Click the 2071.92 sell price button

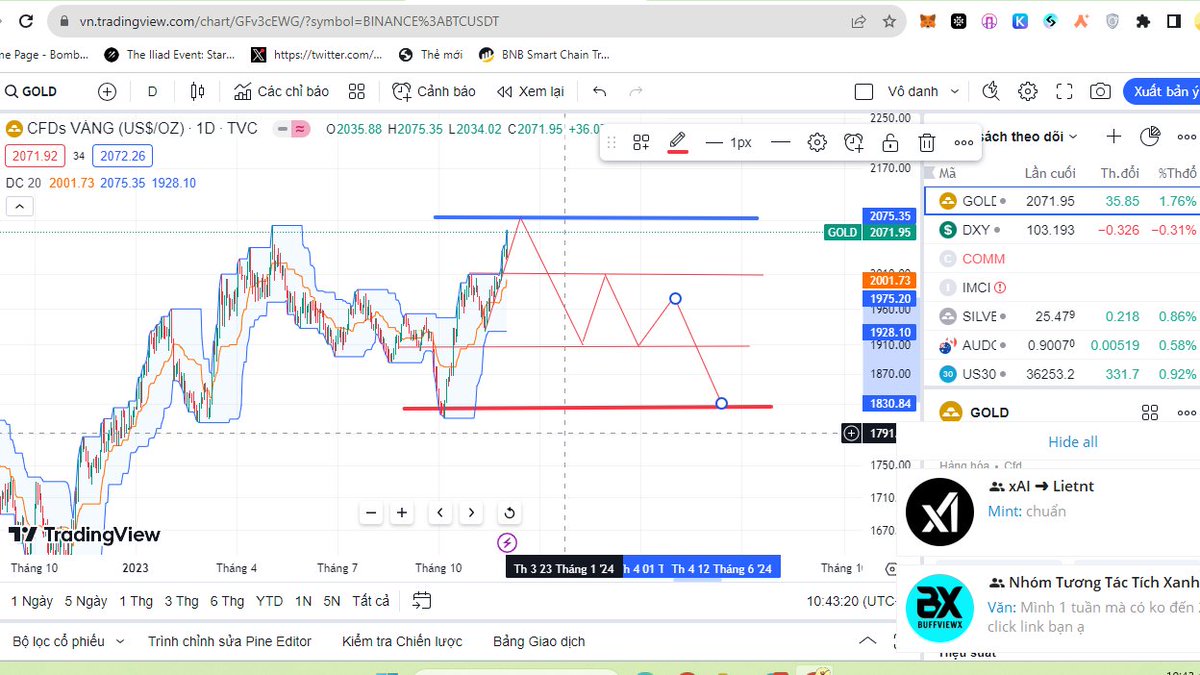click(x=34, y=155)
